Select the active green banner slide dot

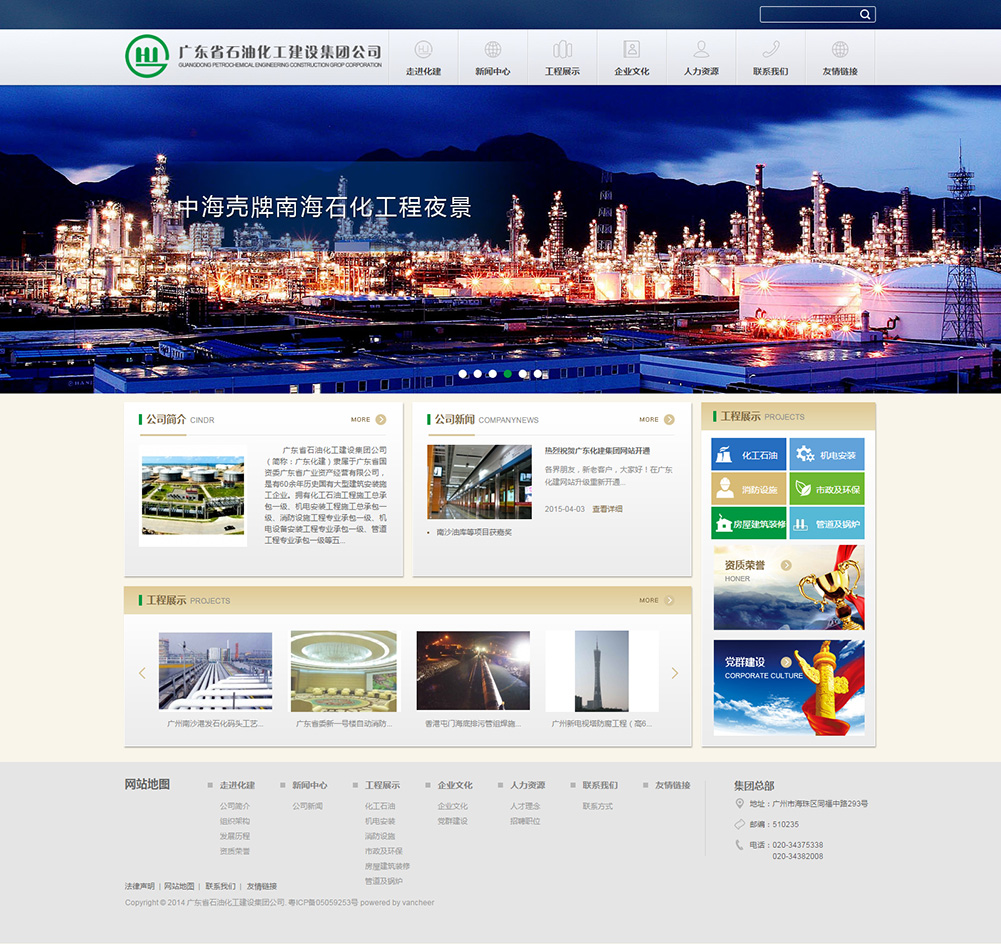(508, 374)
